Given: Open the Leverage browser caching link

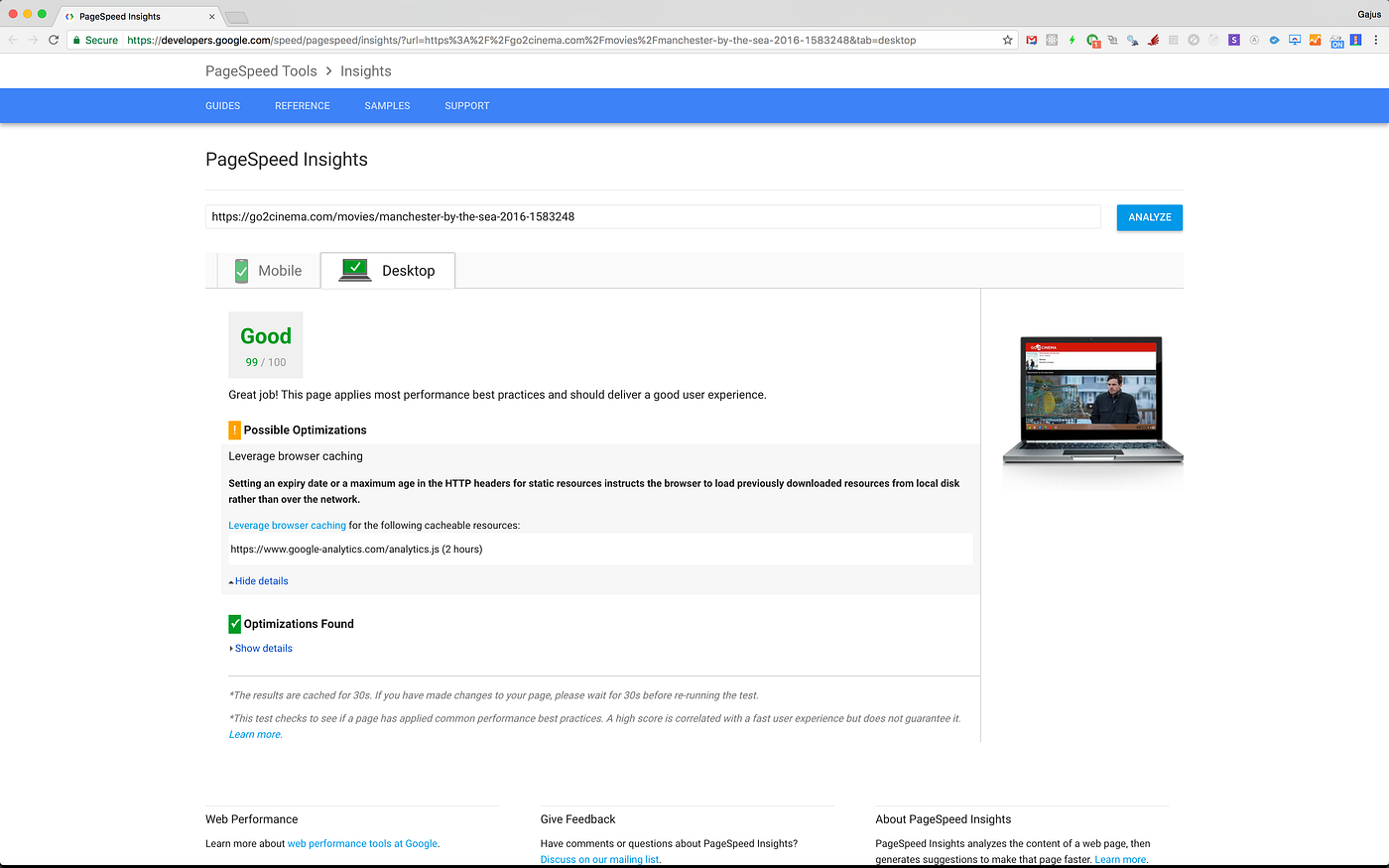Looking at the screenshot, I should pyautogui.click(x=287, y=526).
